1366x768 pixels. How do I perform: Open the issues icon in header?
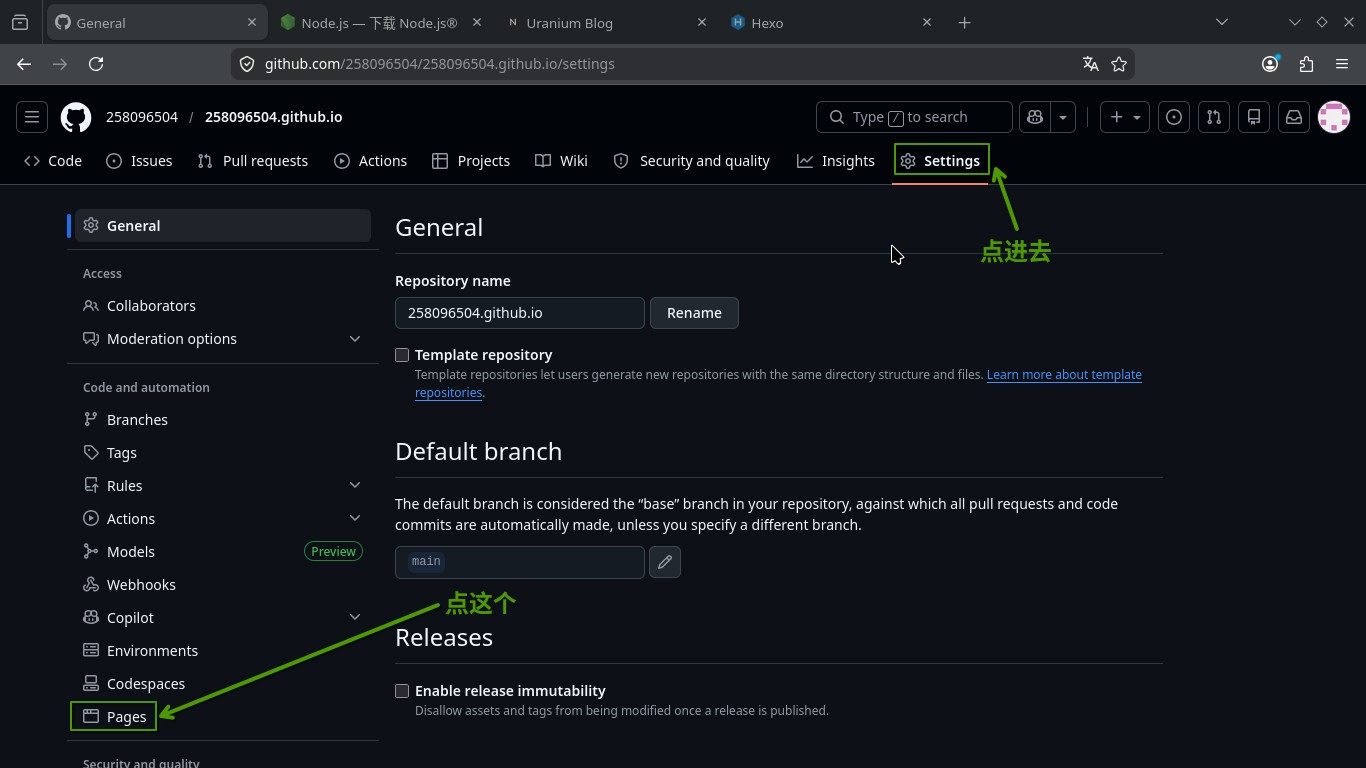point(1174,117)
